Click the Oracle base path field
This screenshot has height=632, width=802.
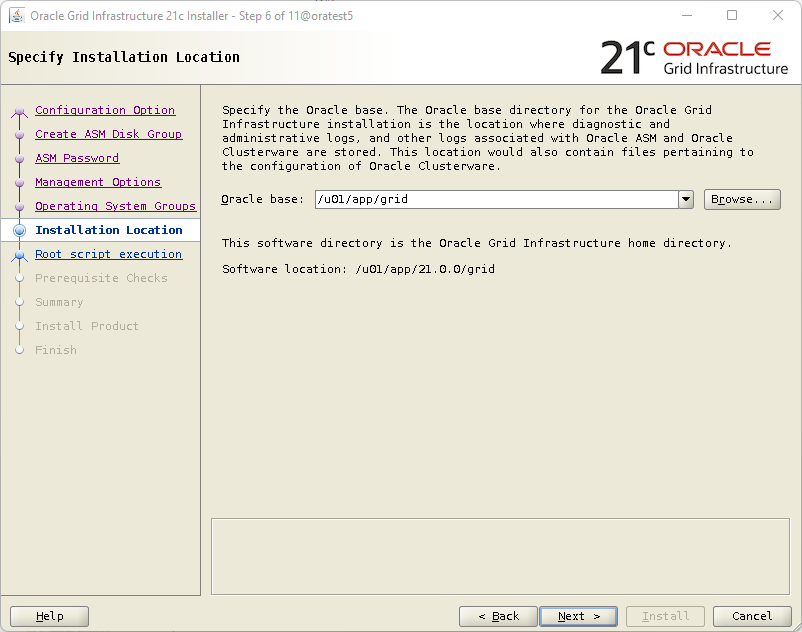point(497,199)
